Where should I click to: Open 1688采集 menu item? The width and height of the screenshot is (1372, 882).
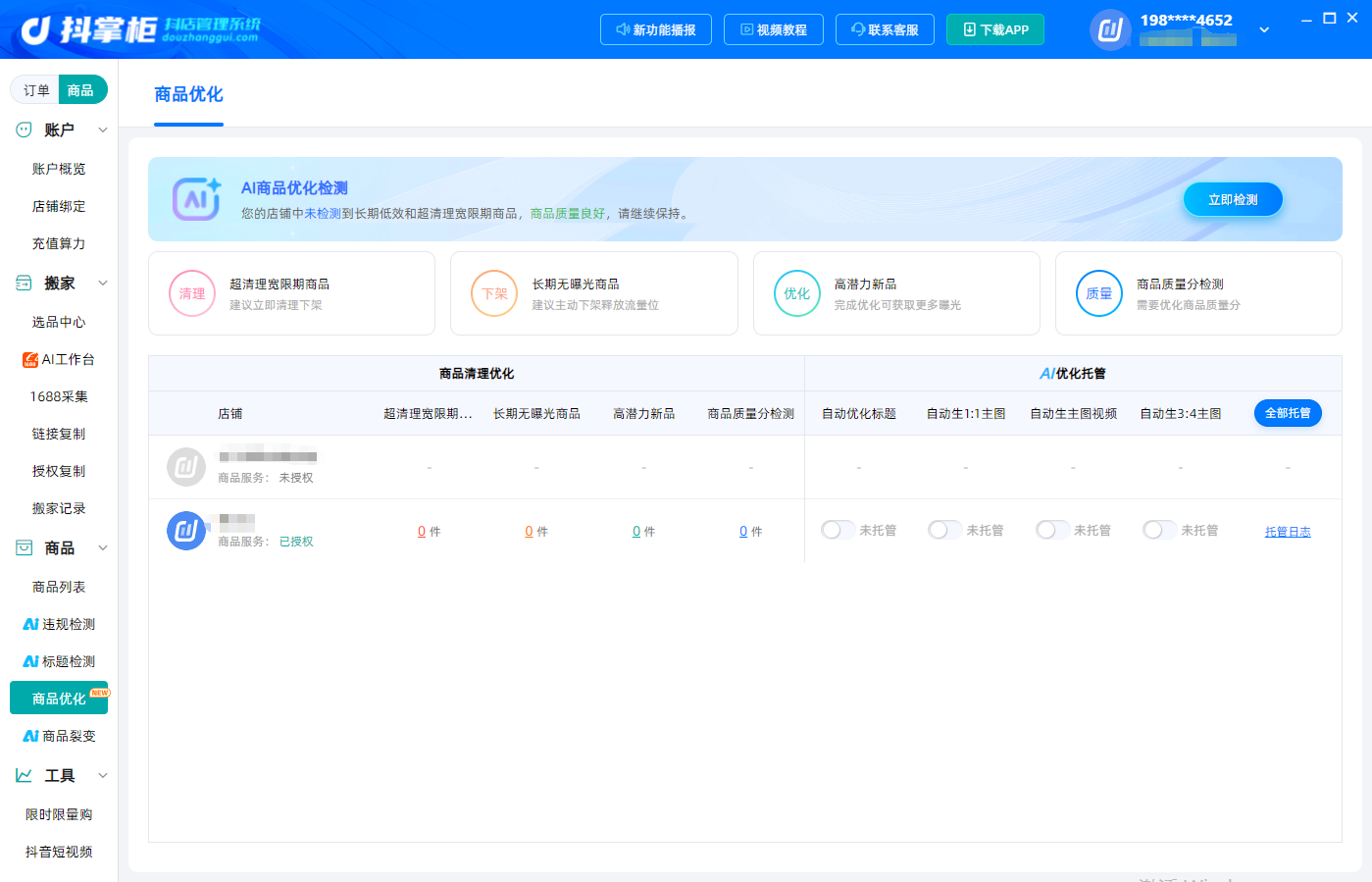click(59, 396)
